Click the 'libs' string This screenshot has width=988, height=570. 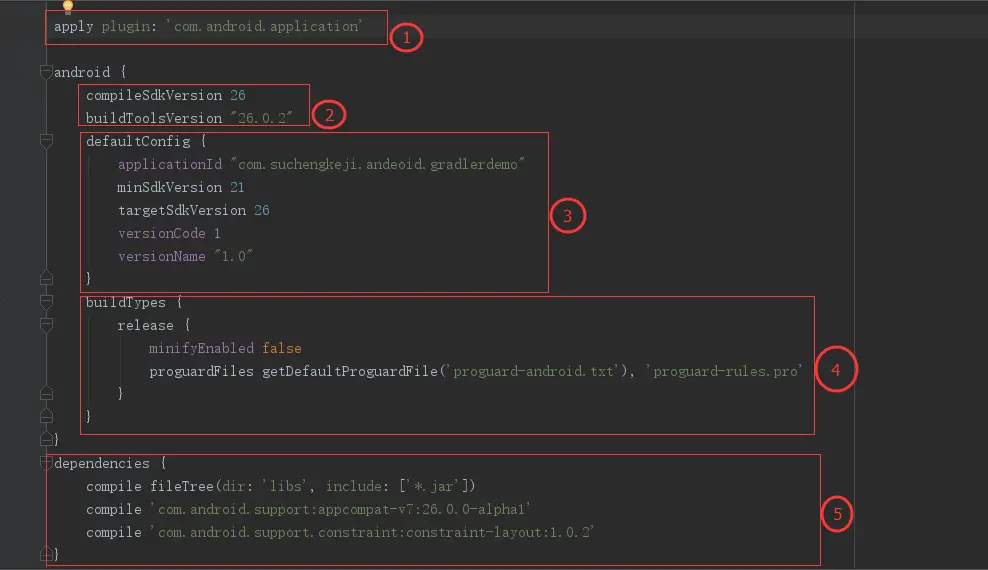[x=284, y=486]
